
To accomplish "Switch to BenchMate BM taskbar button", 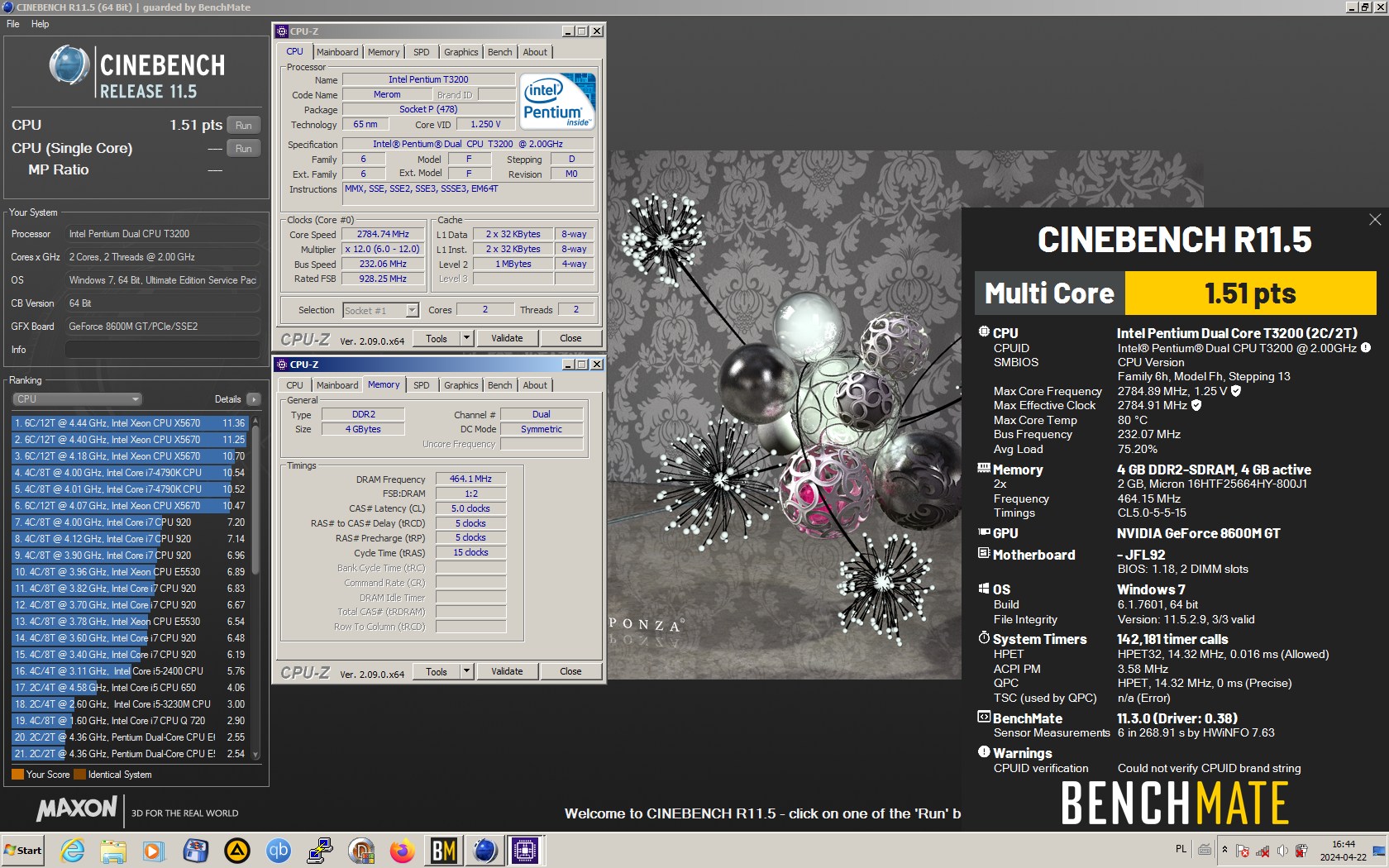I will [444, 850].
